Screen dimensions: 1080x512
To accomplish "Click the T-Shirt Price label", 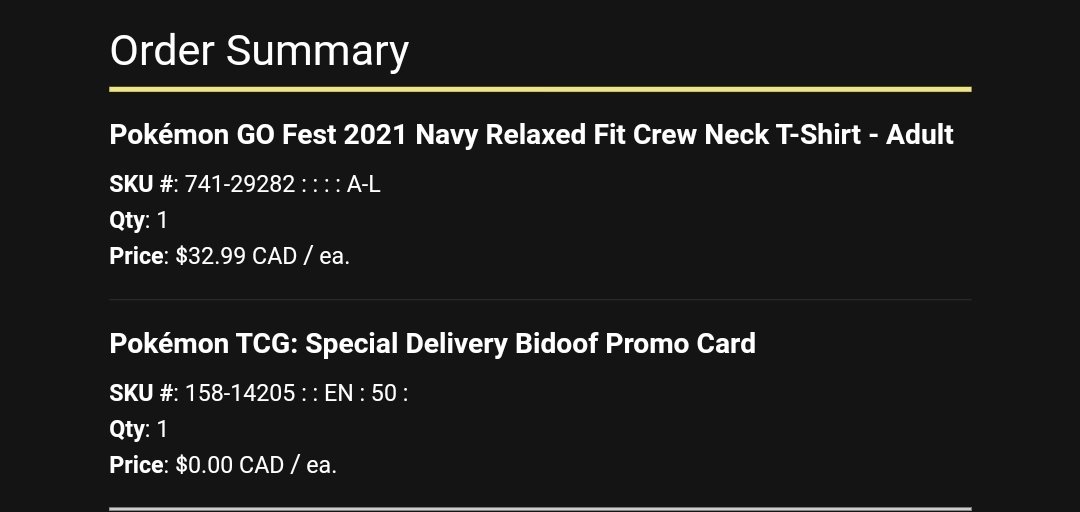I will pos(136,256).
